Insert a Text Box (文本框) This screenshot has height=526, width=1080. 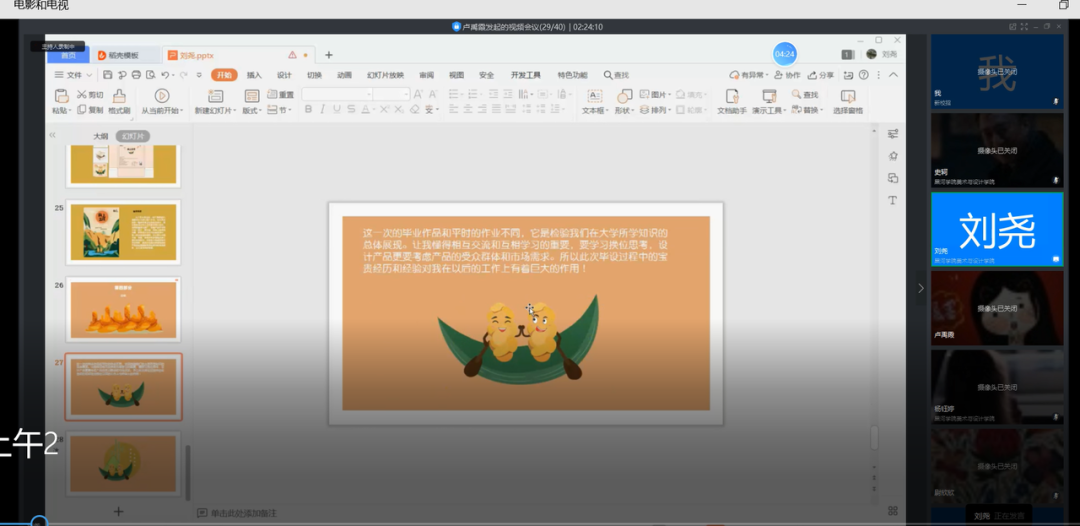pos(594,97)
